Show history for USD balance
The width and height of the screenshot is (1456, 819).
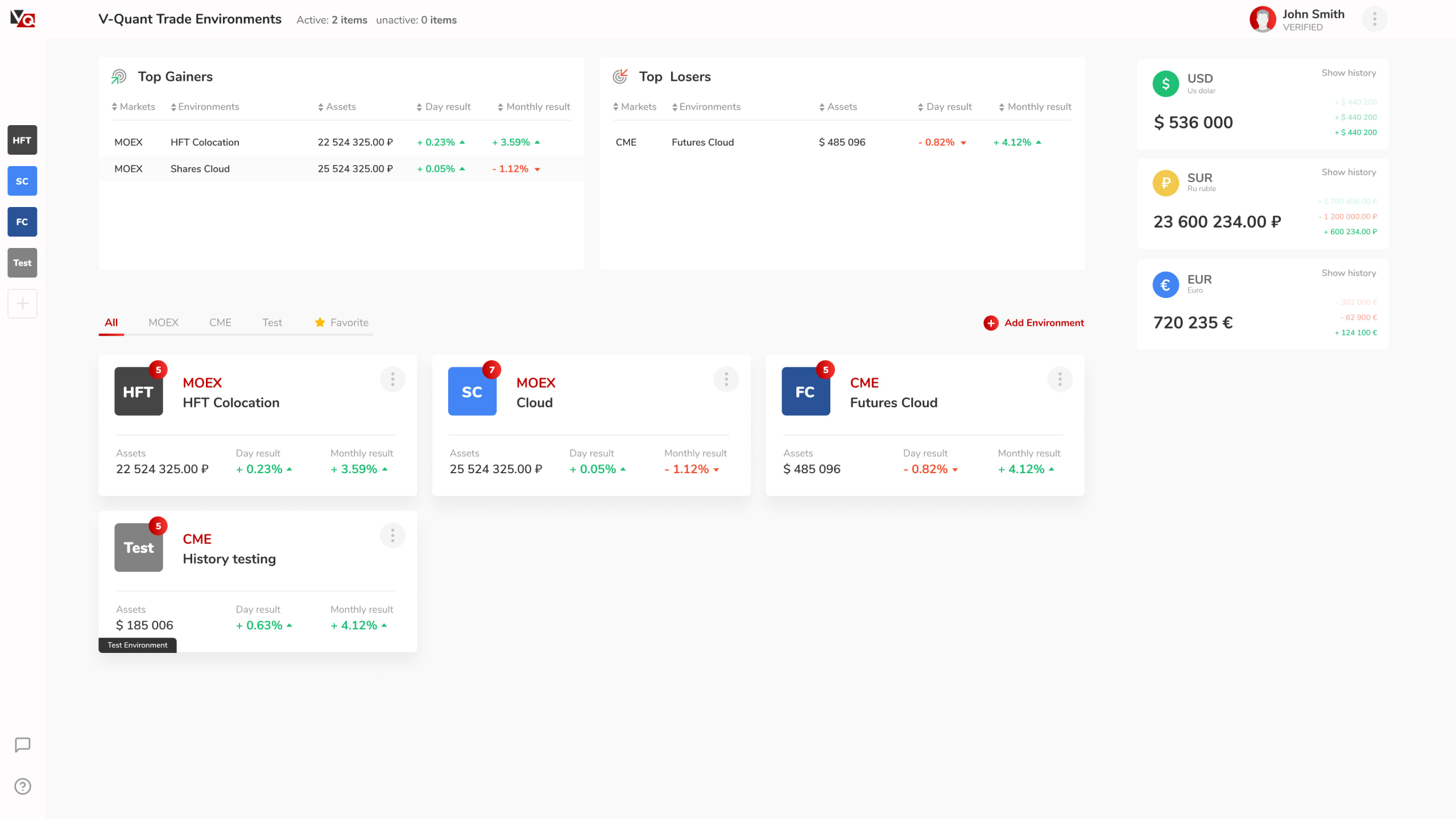click(1349, 73)
